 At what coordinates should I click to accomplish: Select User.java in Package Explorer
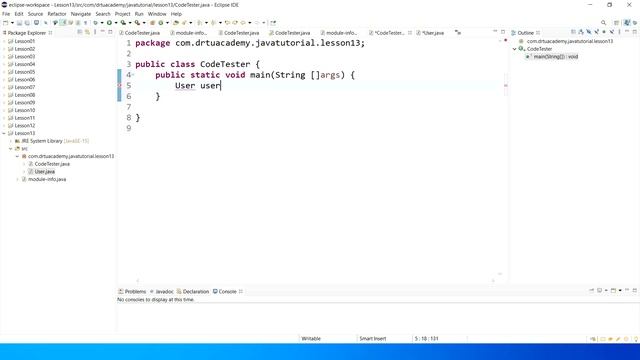pyautogui.click(x=44, y=172)
